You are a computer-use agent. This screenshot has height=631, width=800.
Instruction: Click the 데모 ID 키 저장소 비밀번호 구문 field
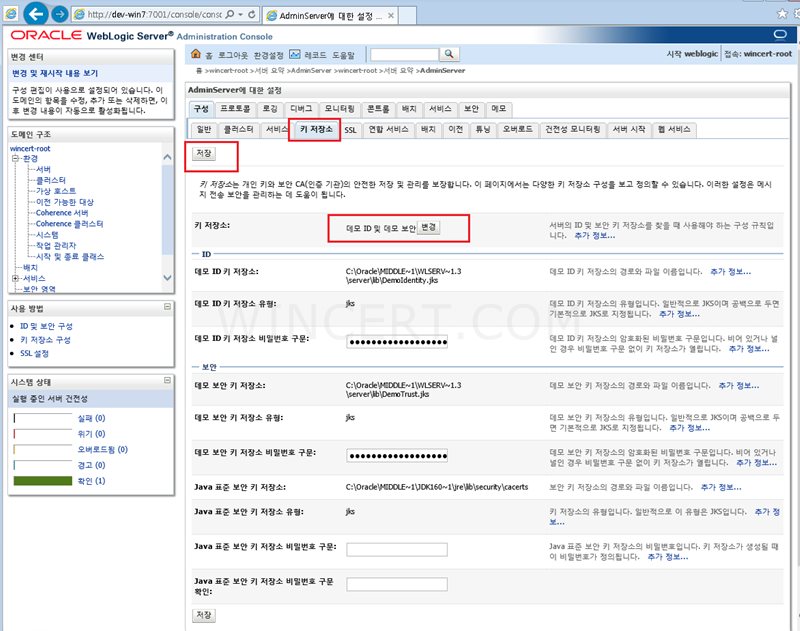pyautogui.click(x=397, y=342)
